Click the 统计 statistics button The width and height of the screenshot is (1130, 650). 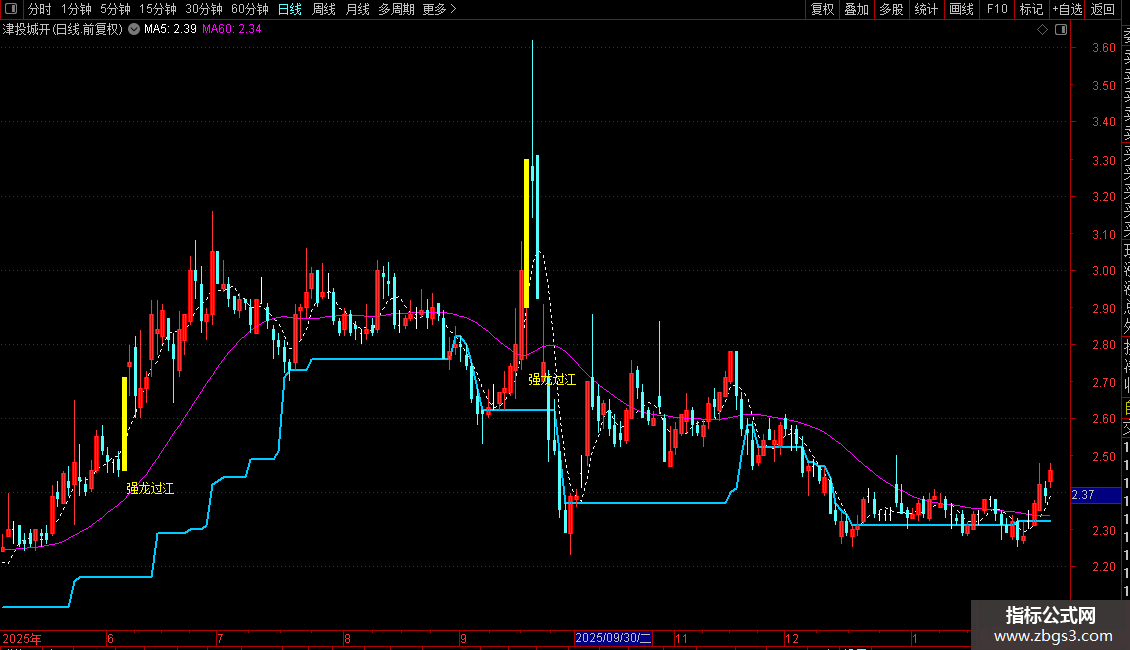click(926, 9)
